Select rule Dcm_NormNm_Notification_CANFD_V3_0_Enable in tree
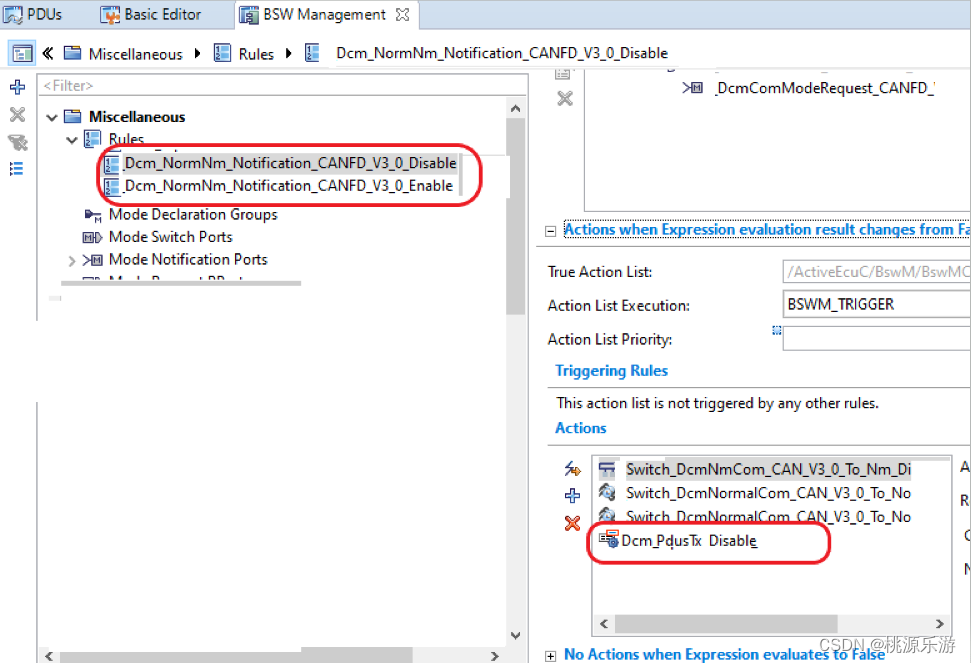 click(289, 186)
